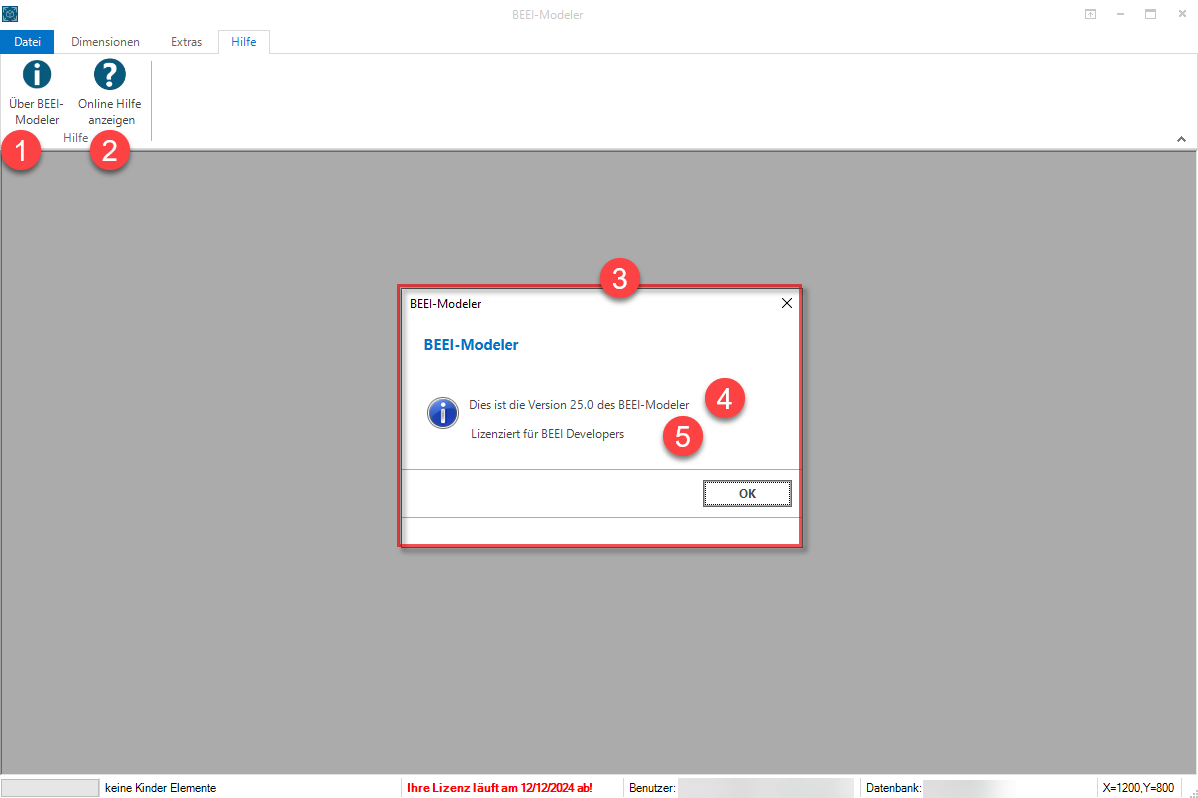This screenshot has width=1198, height=798.
Task: Select the Hilfe tab
Action: click(244, 42)
